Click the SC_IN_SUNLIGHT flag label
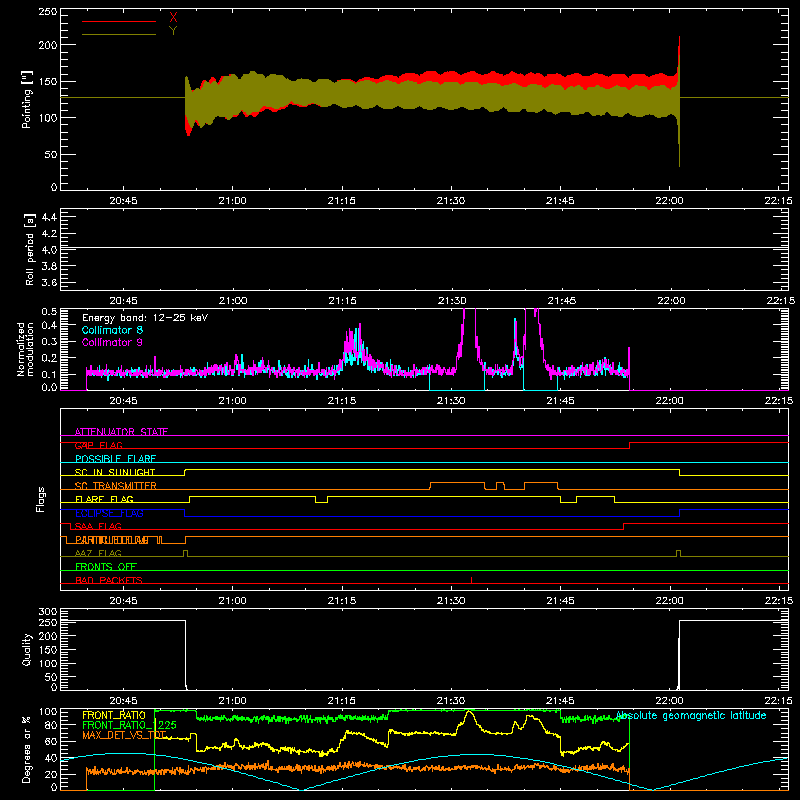Image resolution: width=800 pixels, height=800 pixels. [115, 472]
